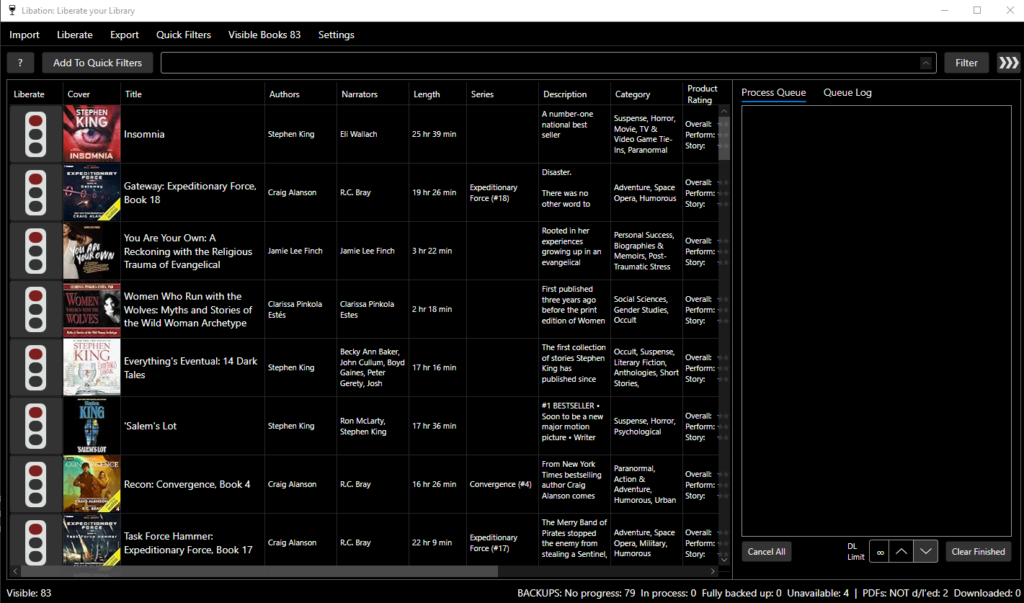Viewport: 1024px width, 603px height.
Task: Click the 'Eli Wallach' narrator cell
Action: [372, 134]
